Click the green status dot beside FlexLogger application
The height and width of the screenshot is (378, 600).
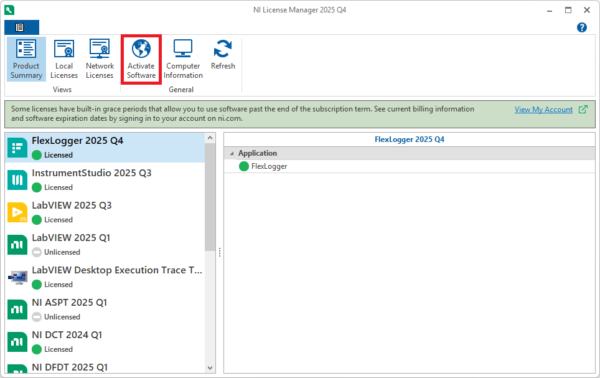tap(244, 166)
